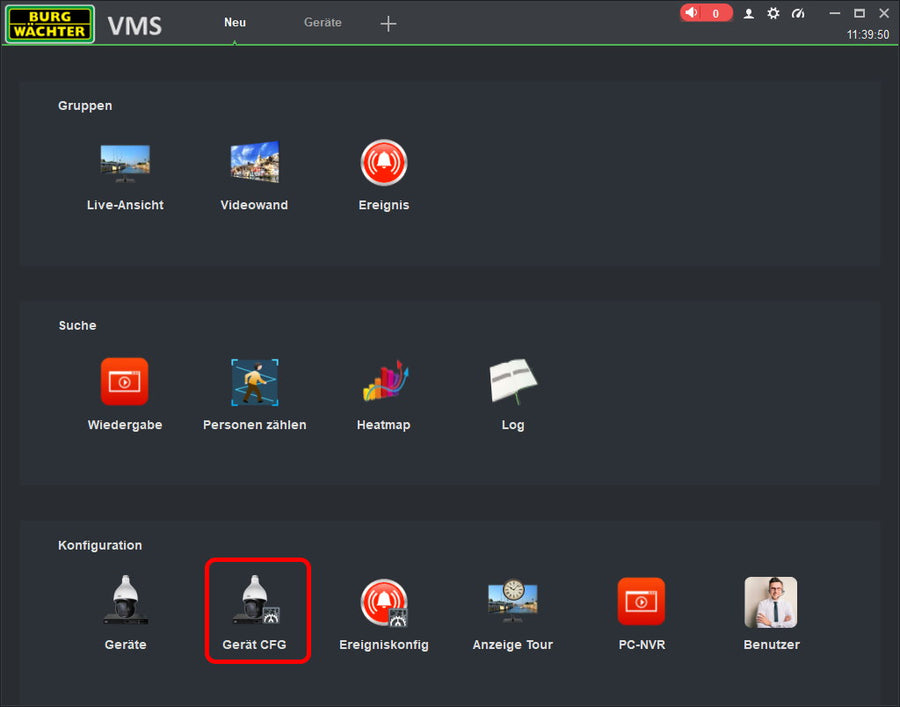Image resolution: width=900 pixels, height=707 pixels.
Task: Open Geräte camera configuration icon
Action: tap(125, 602)
